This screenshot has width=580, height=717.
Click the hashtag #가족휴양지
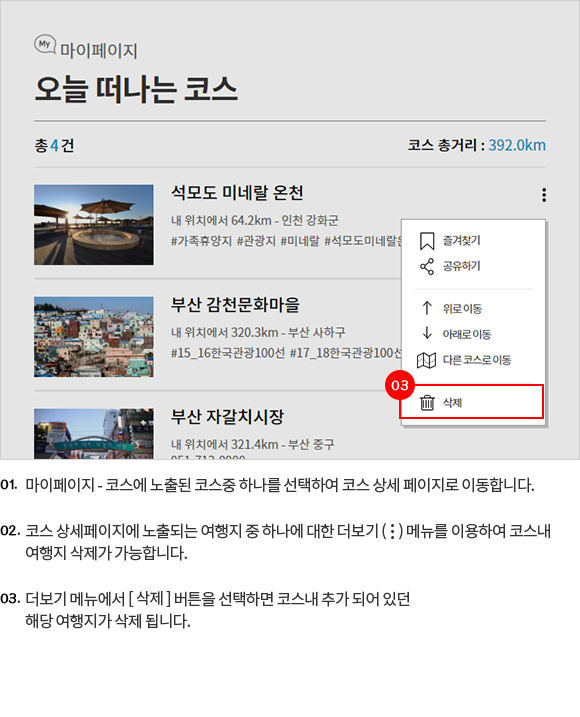[201, 241]
